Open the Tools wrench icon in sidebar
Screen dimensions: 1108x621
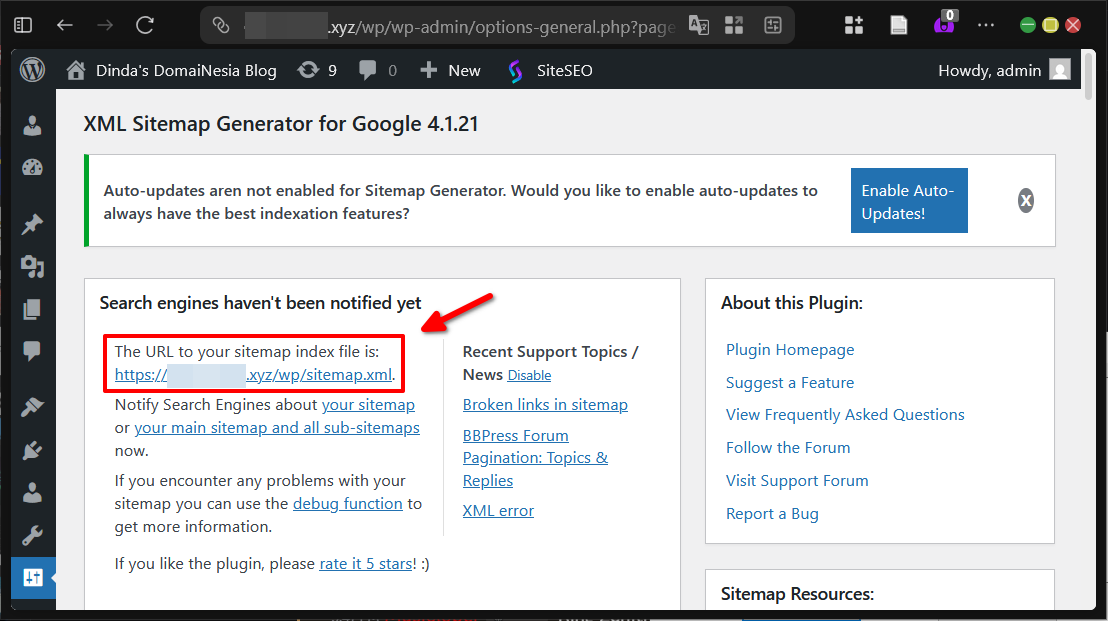pyautogui.click(x=31, y=534)
